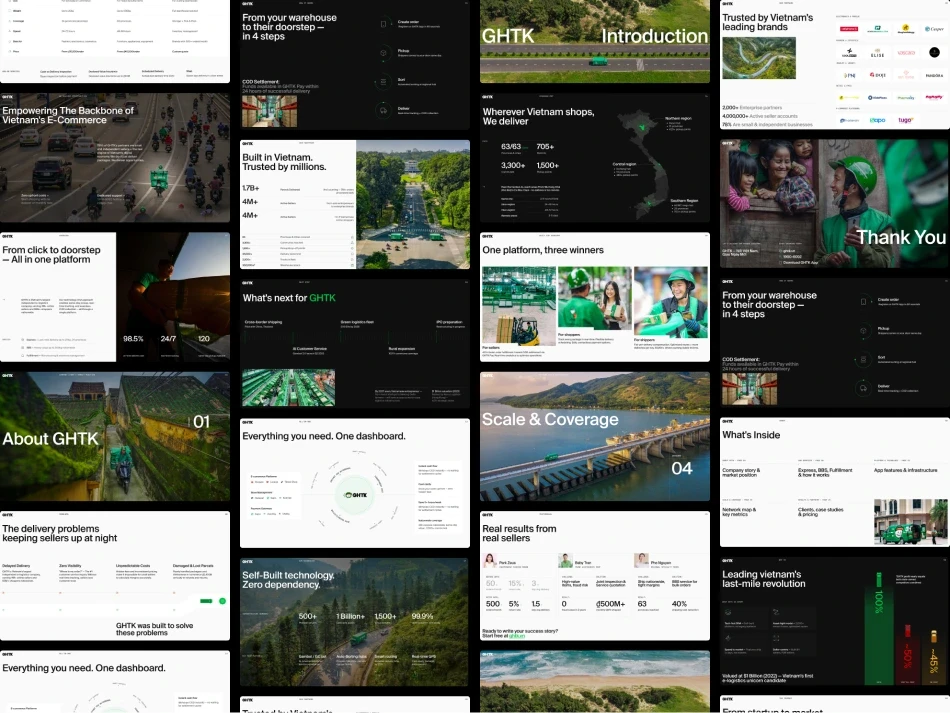Open the 'Real results from real sellers' slide
Image resolution: width=950 pixels, height=713 pixels.
594,575
